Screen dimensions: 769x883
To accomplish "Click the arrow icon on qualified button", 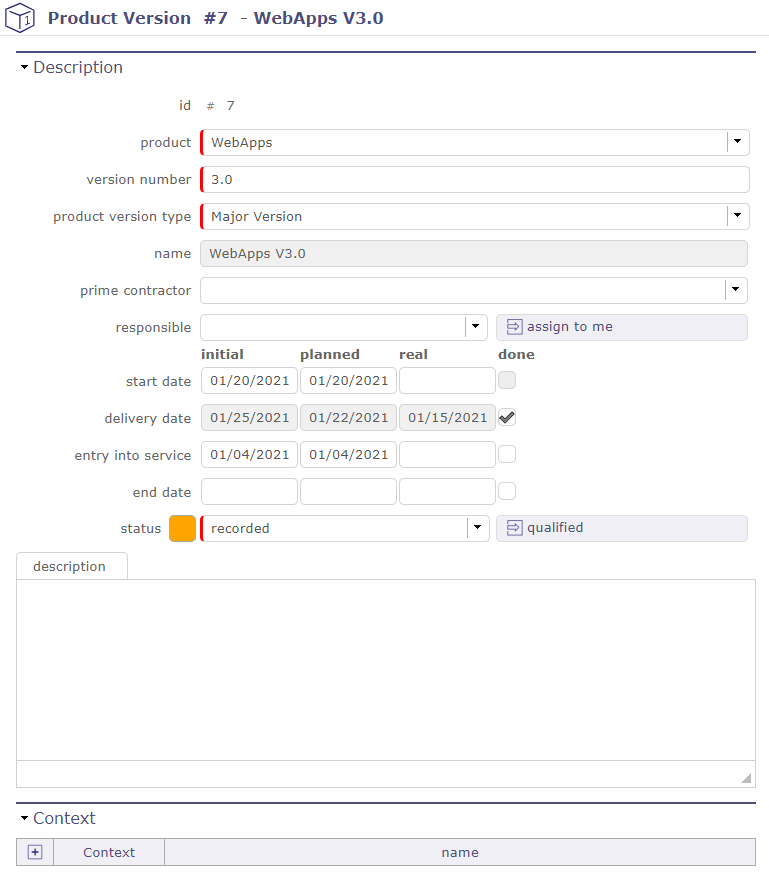I will [514, 528].
